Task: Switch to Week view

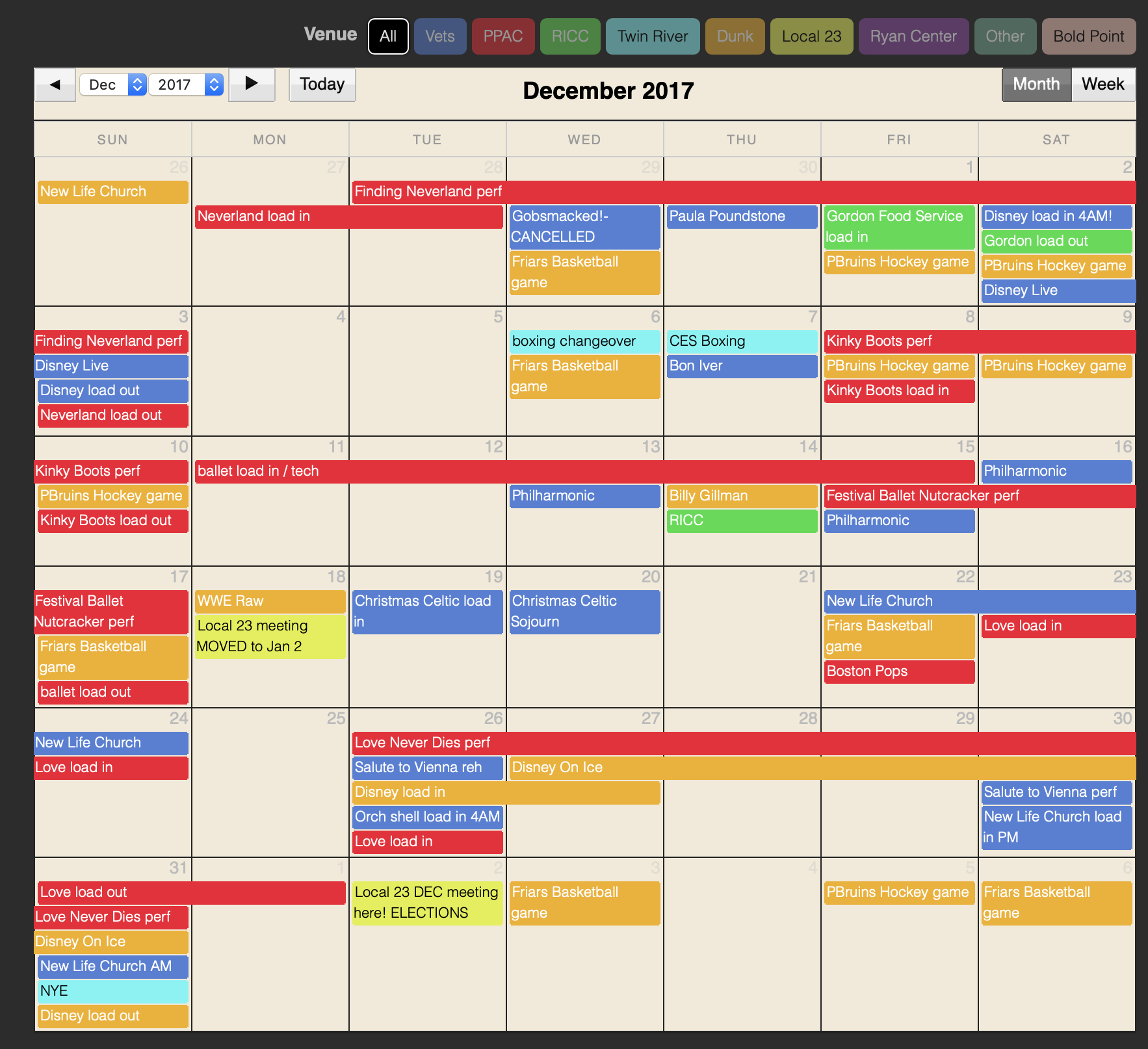Action: 1102,84
